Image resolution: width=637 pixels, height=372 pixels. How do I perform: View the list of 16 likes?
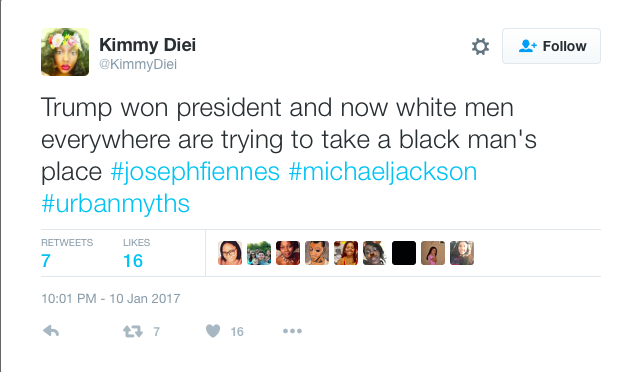click(136, 253)
